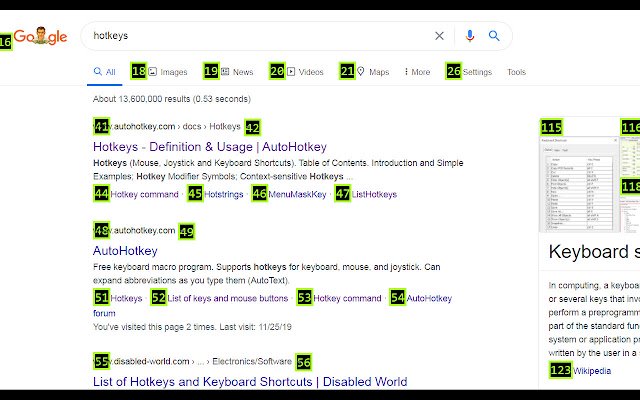Open the Tools search filters
This screenshot has height=400, width=640.
tap(516, 72)
